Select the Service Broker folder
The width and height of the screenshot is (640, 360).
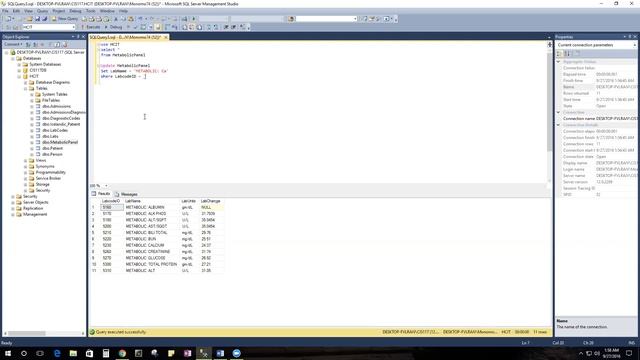tap(48, 178)
